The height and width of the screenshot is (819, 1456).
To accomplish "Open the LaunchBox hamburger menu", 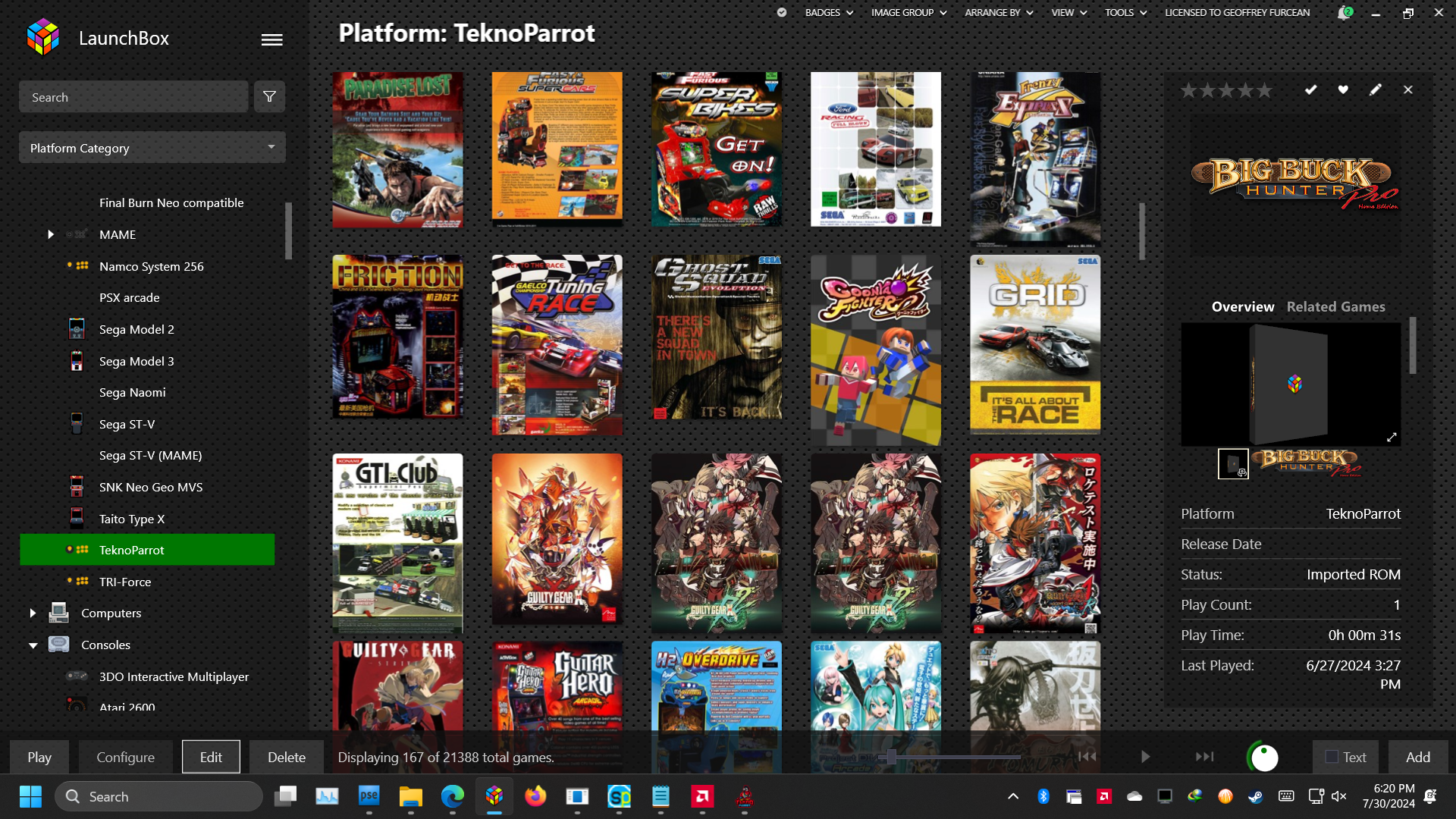I will point(271,39).
